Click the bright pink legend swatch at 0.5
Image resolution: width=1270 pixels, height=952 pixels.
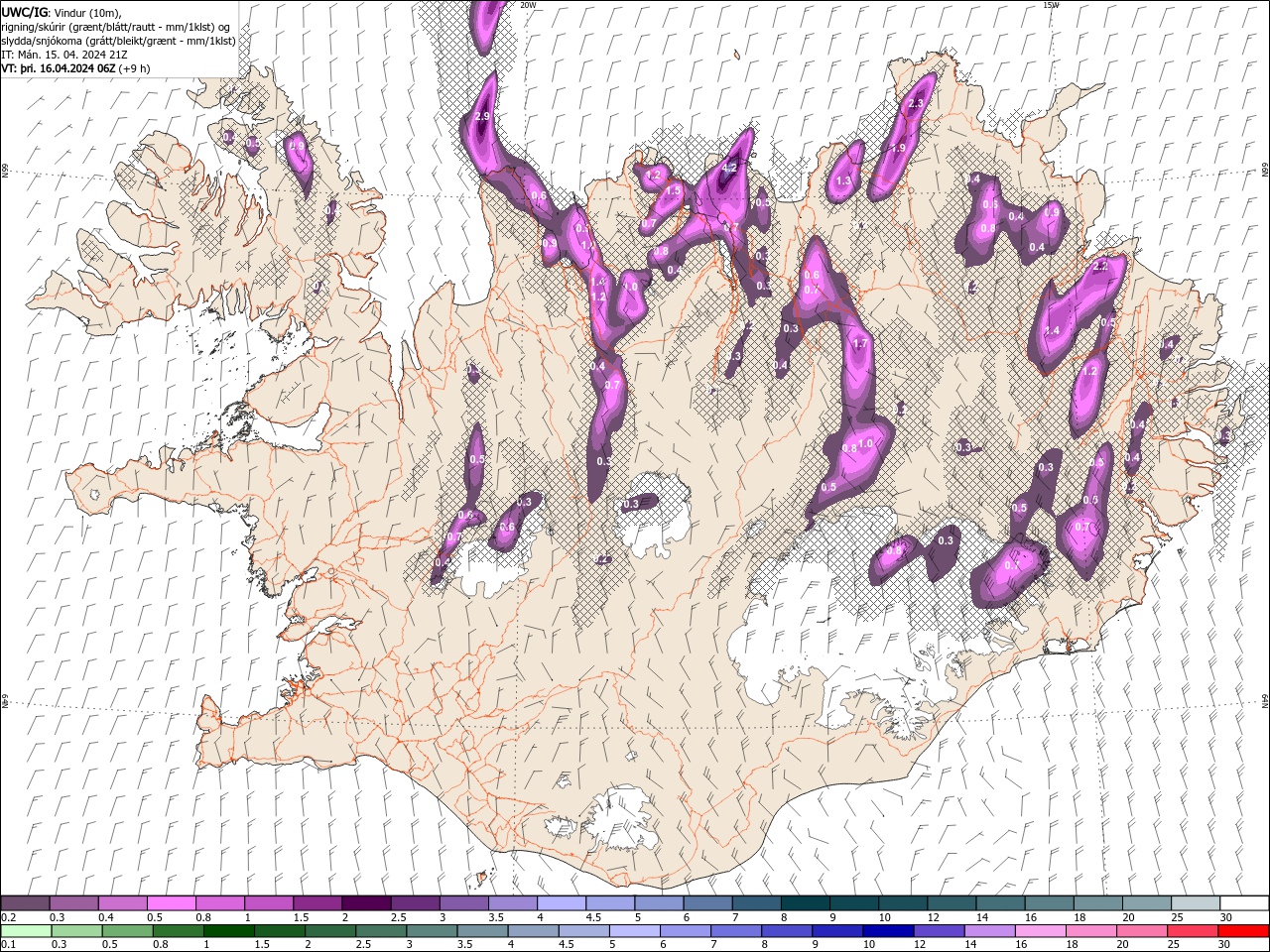pos(171,903)
